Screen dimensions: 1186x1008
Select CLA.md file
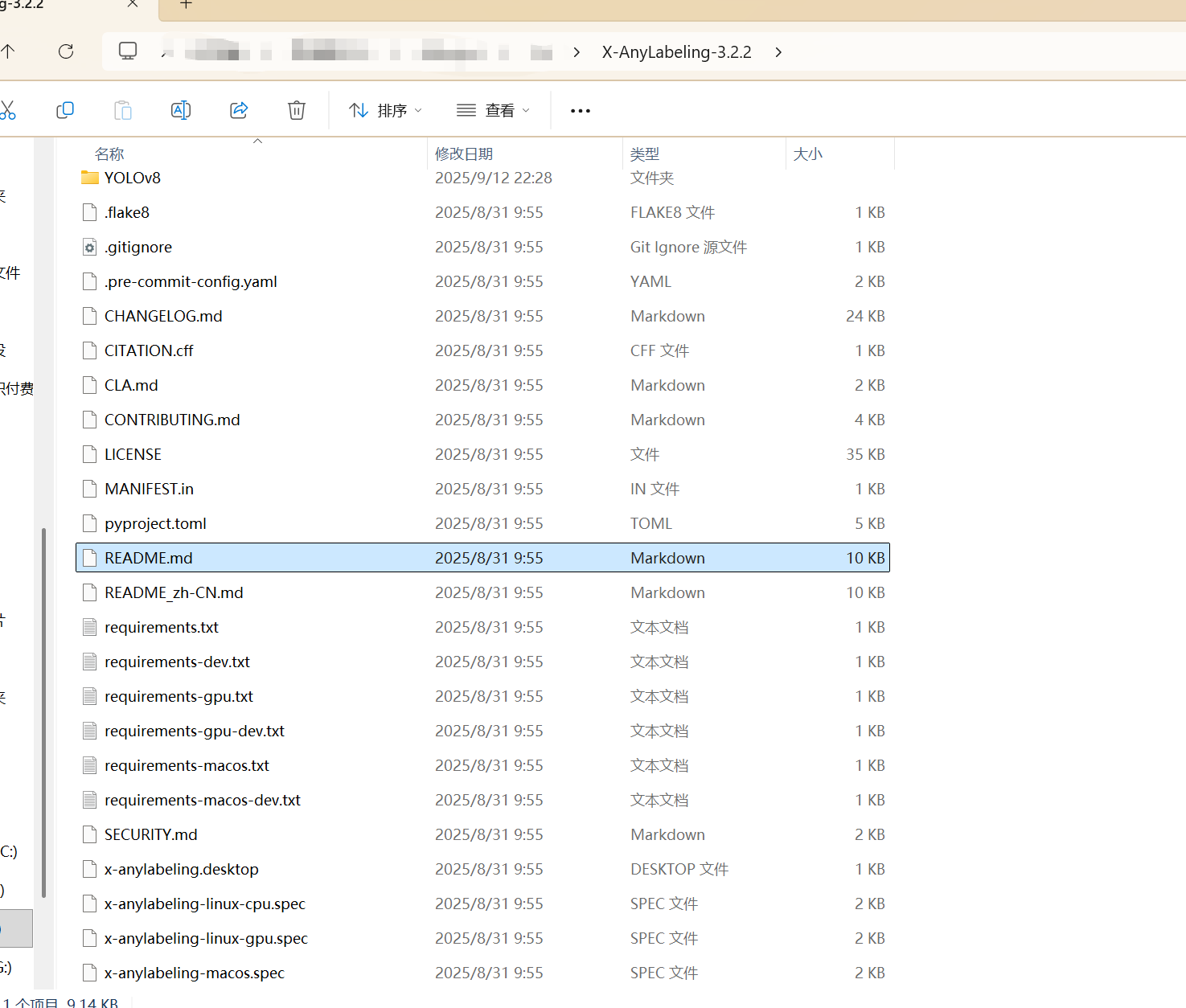coord(482,385)
